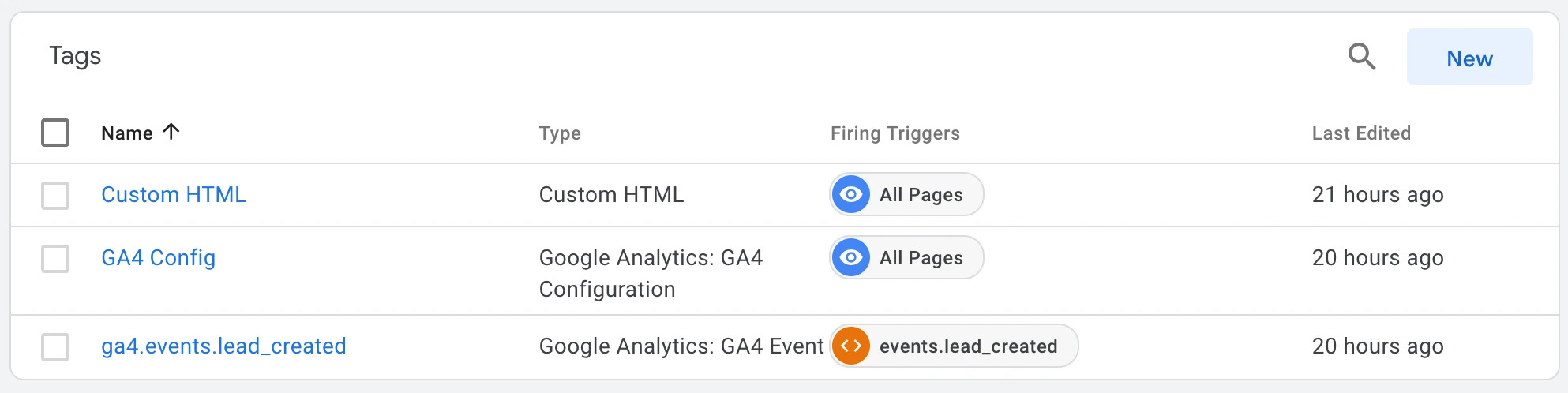This screenshot has height=393, width=1568.
Task: Click the Type column header
Action: coord(560,133)
